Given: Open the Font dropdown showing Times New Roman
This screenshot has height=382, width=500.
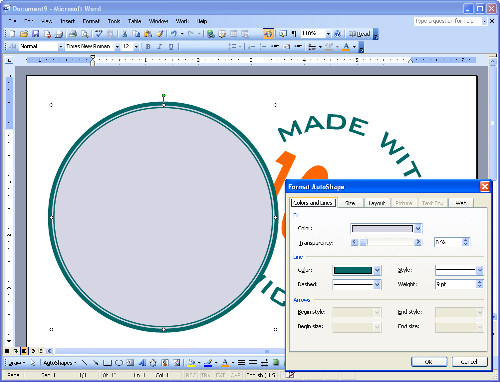Looking at the screenshot, I should pos(117,47).
